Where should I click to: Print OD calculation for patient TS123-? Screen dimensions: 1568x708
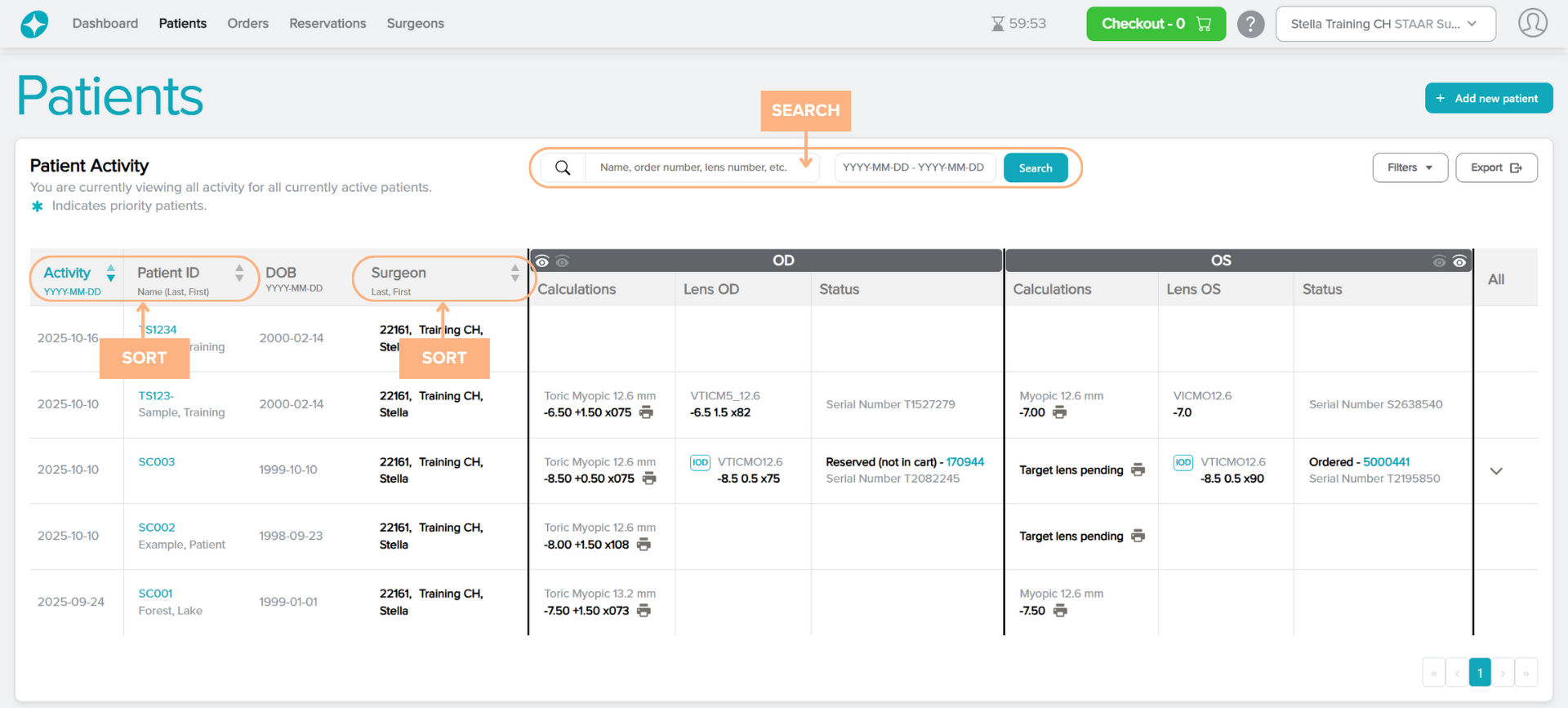646,412
